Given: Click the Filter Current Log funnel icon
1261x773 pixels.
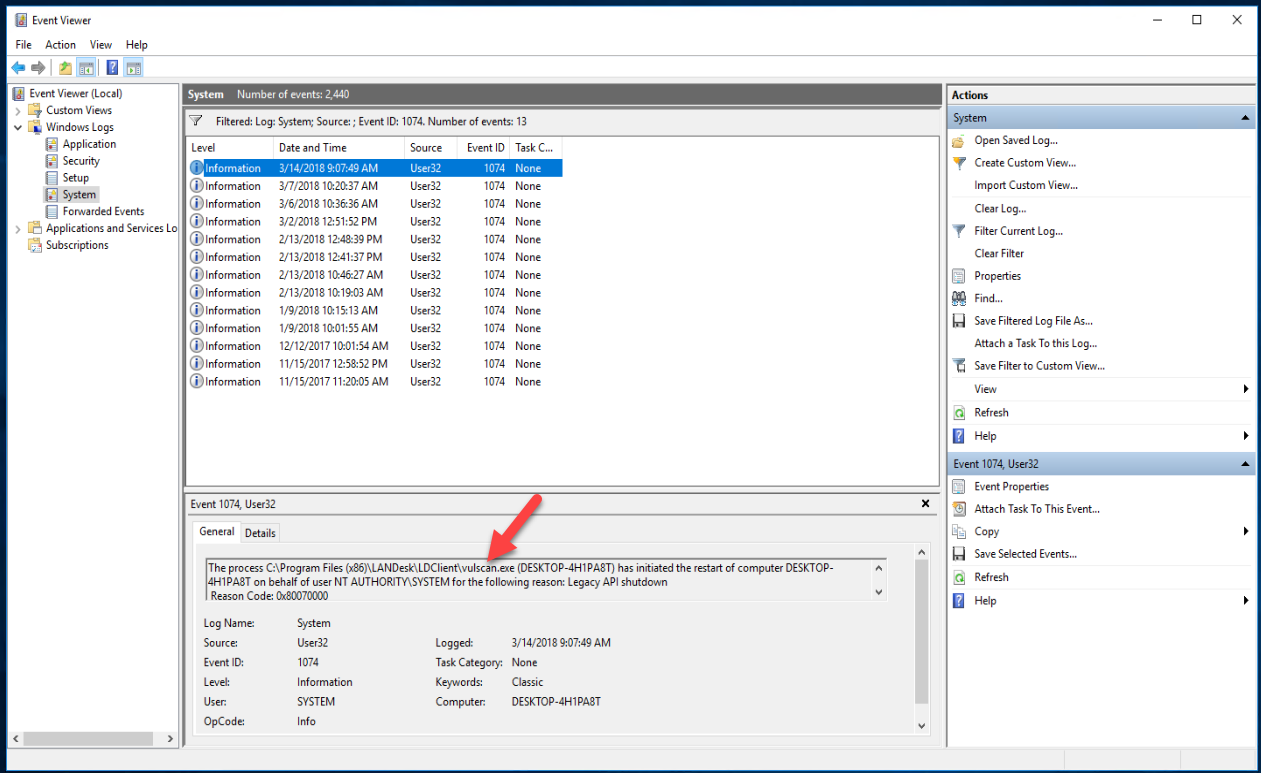Looking at the screenshot, I should click(959, 231).
